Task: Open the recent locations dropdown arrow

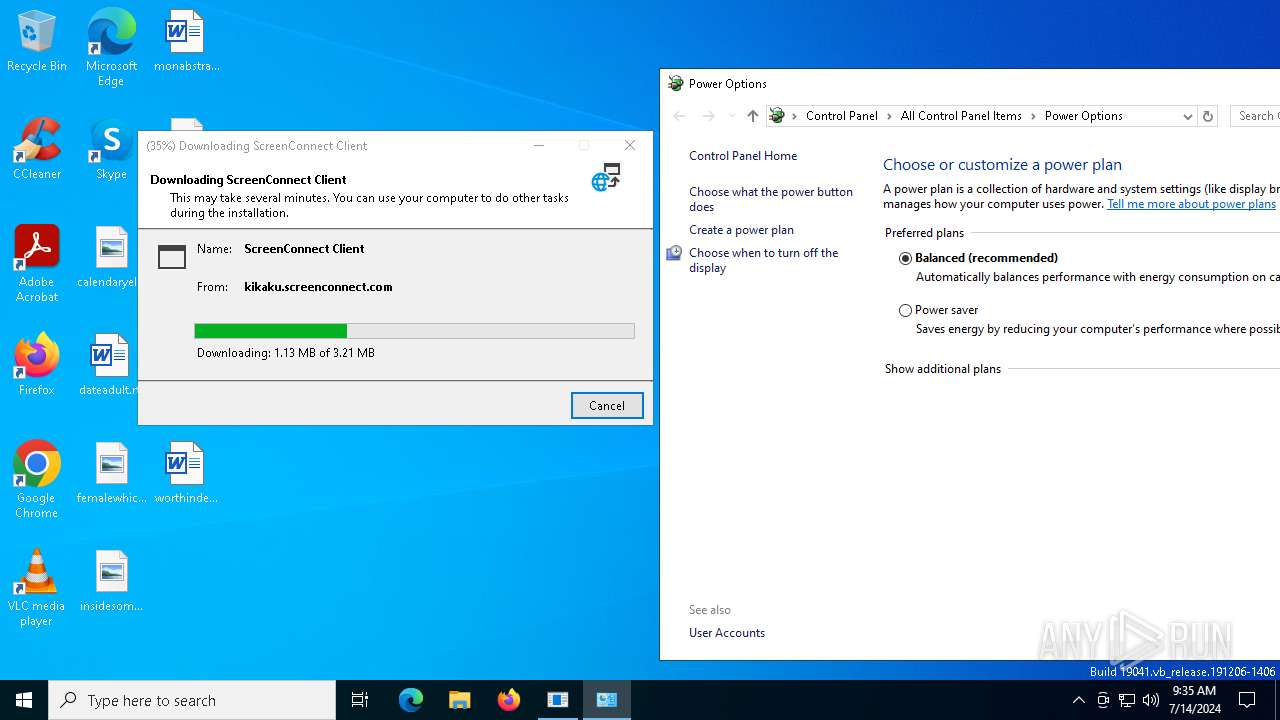Action: pos(731,116)
